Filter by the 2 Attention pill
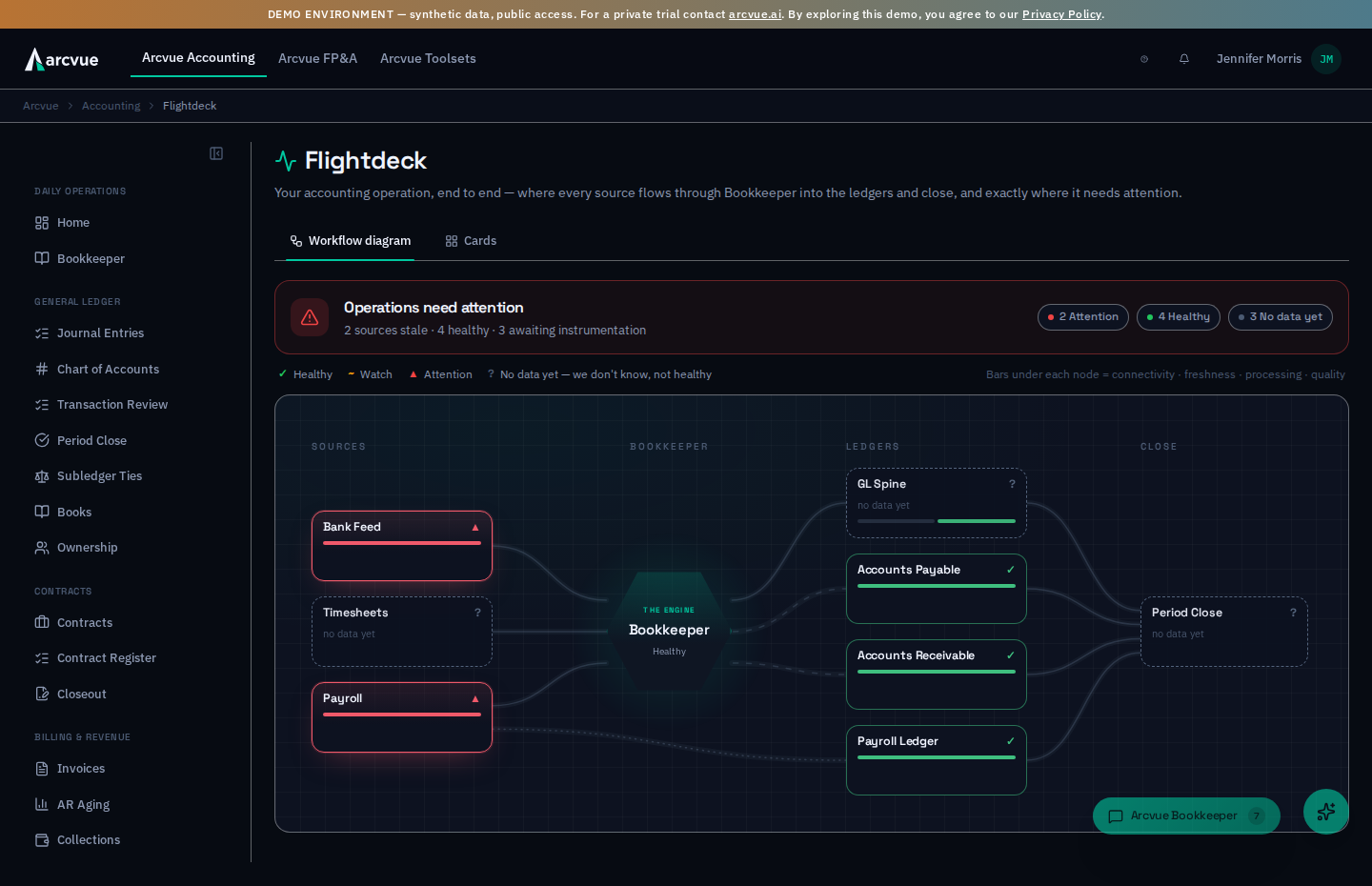This screenshot has width=1372, height=886. click(x=1083, y=317)
